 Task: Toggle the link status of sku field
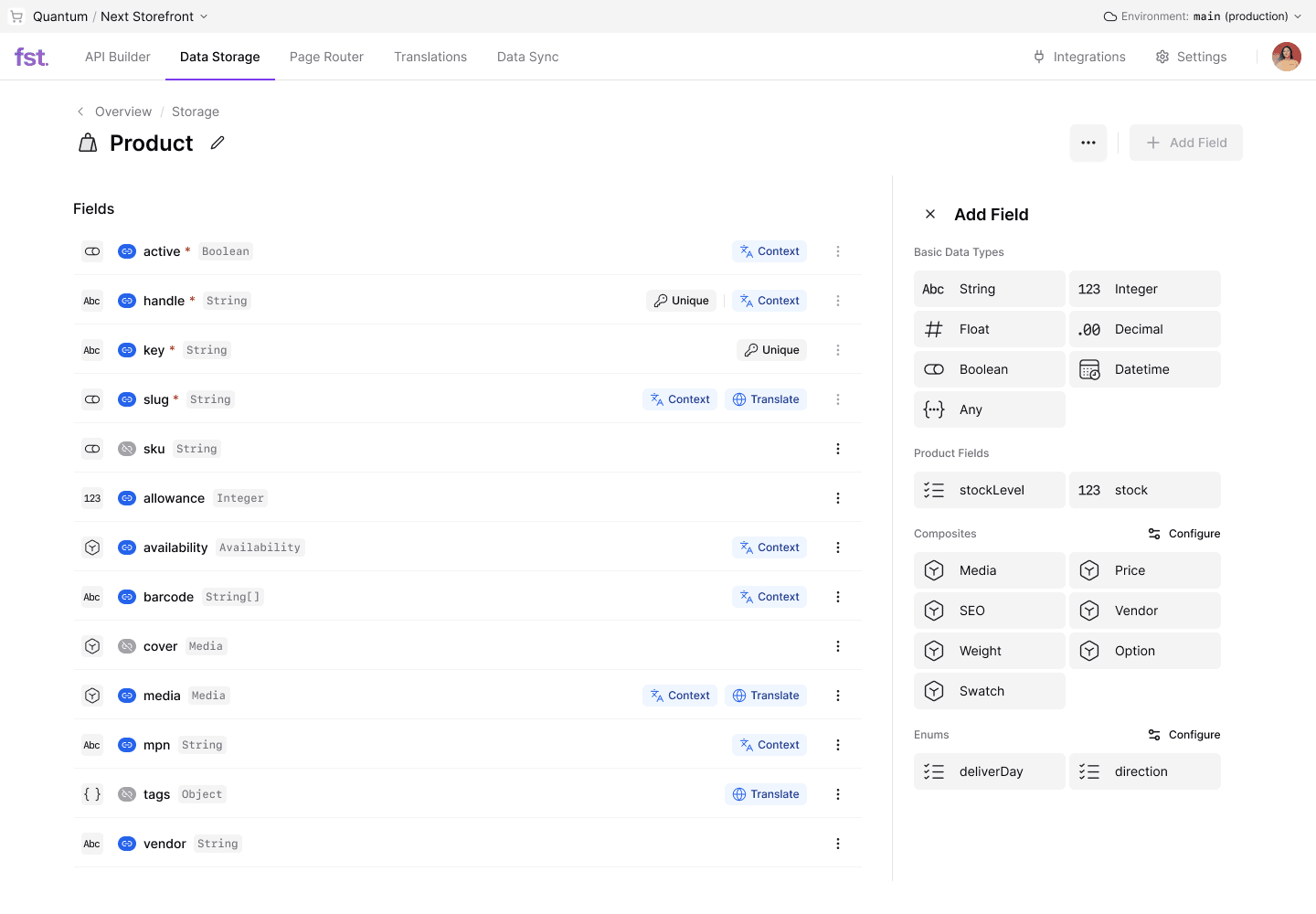(x=127, y=449)
